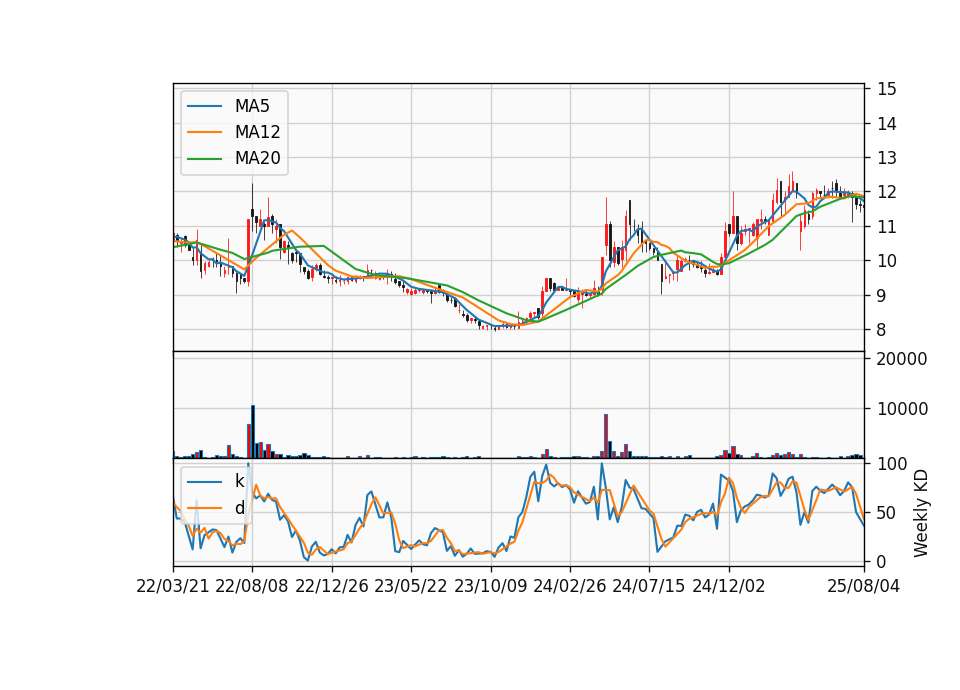Image resolution: width=960 pixels, height=690 pixels.
Task: Click the blue MA5 legend line sample
Action: [x=204, y=107]
